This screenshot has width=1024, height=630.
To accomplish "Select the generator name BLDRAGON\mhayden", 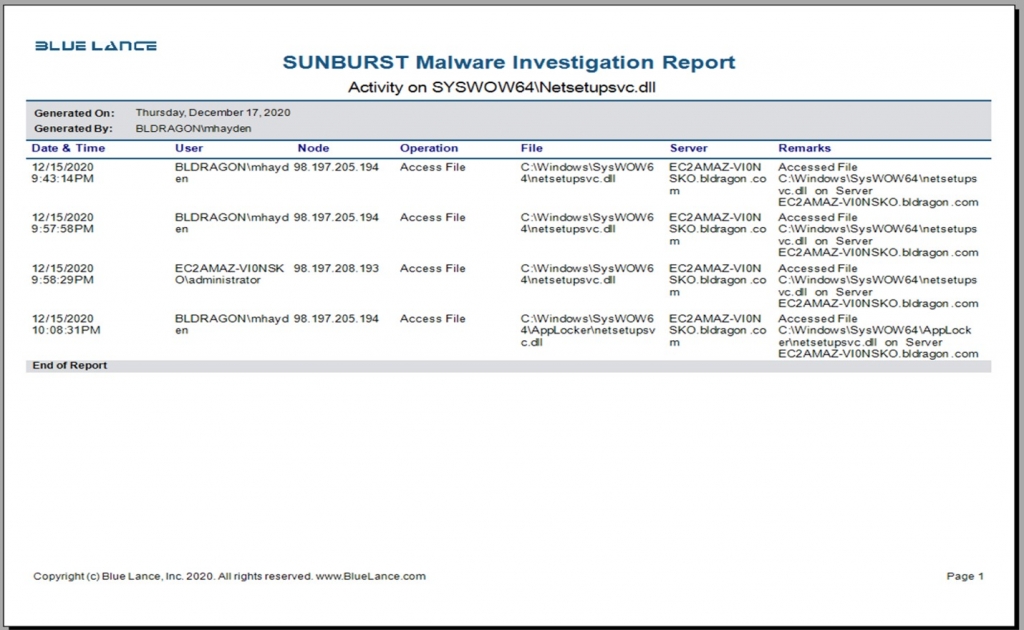I will pos(193,129).
